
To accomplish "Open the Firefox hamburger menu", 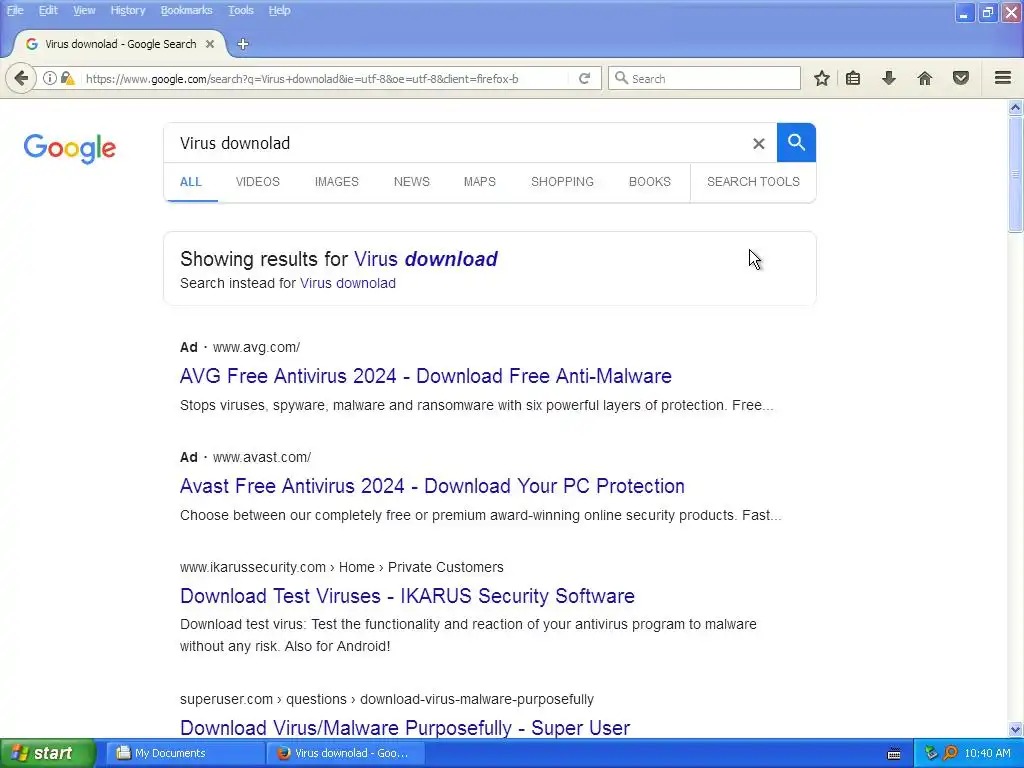I will 1002,78.
